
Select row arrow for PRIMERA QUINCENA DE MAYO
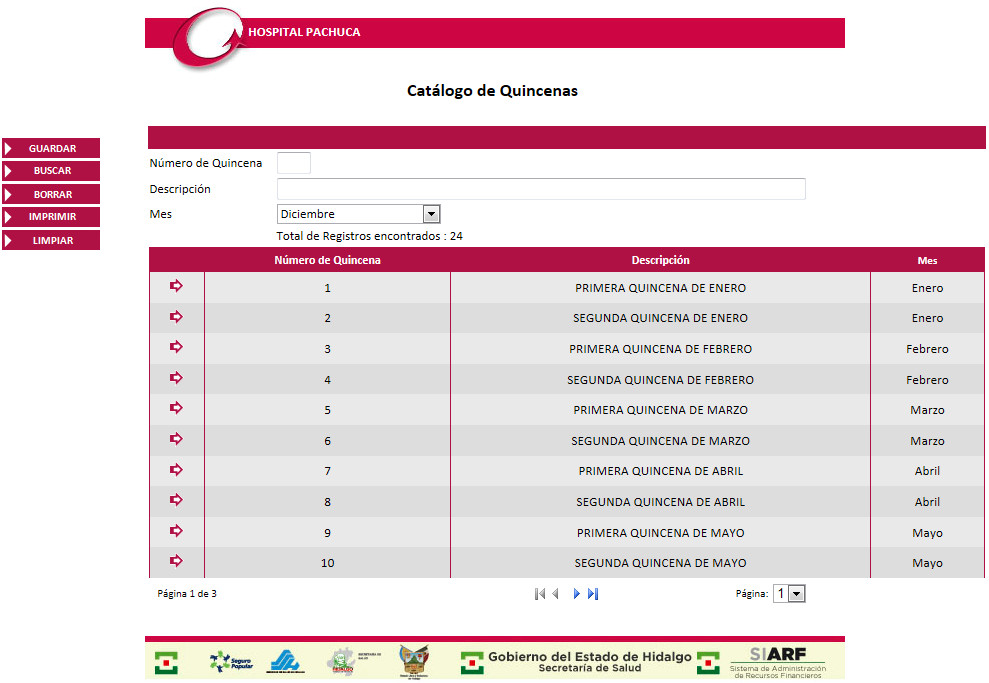(x=176, y=531)
